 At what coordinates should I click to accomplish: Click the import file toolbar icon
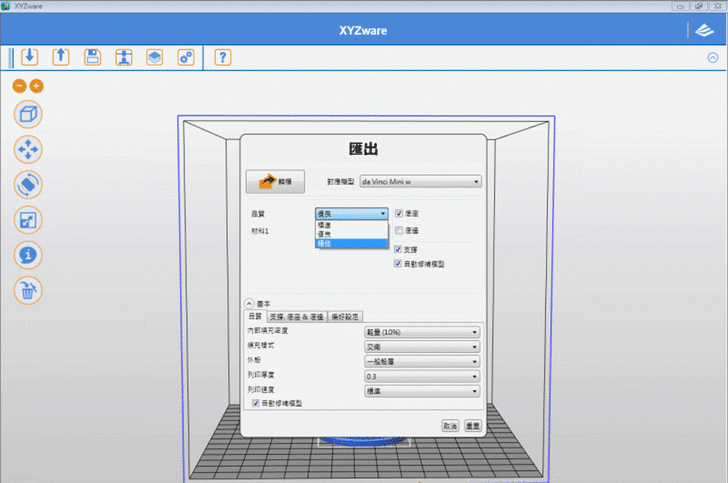(x=28, y=57)
